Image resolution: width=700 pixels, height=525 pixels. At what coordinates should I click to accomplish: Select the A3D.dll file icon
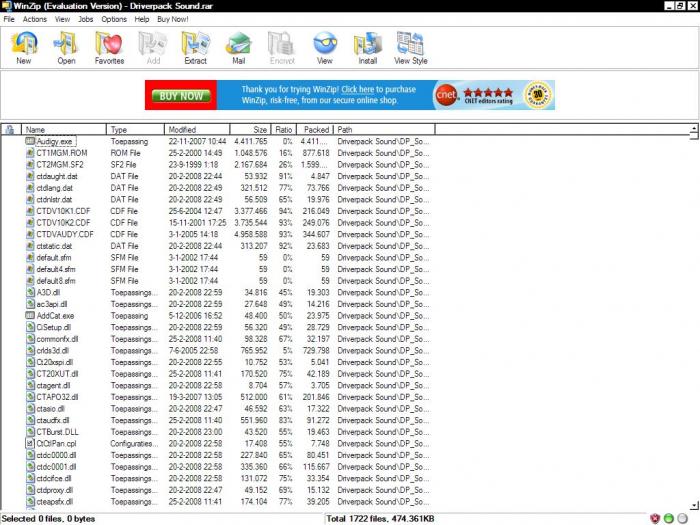coord(30,292)
